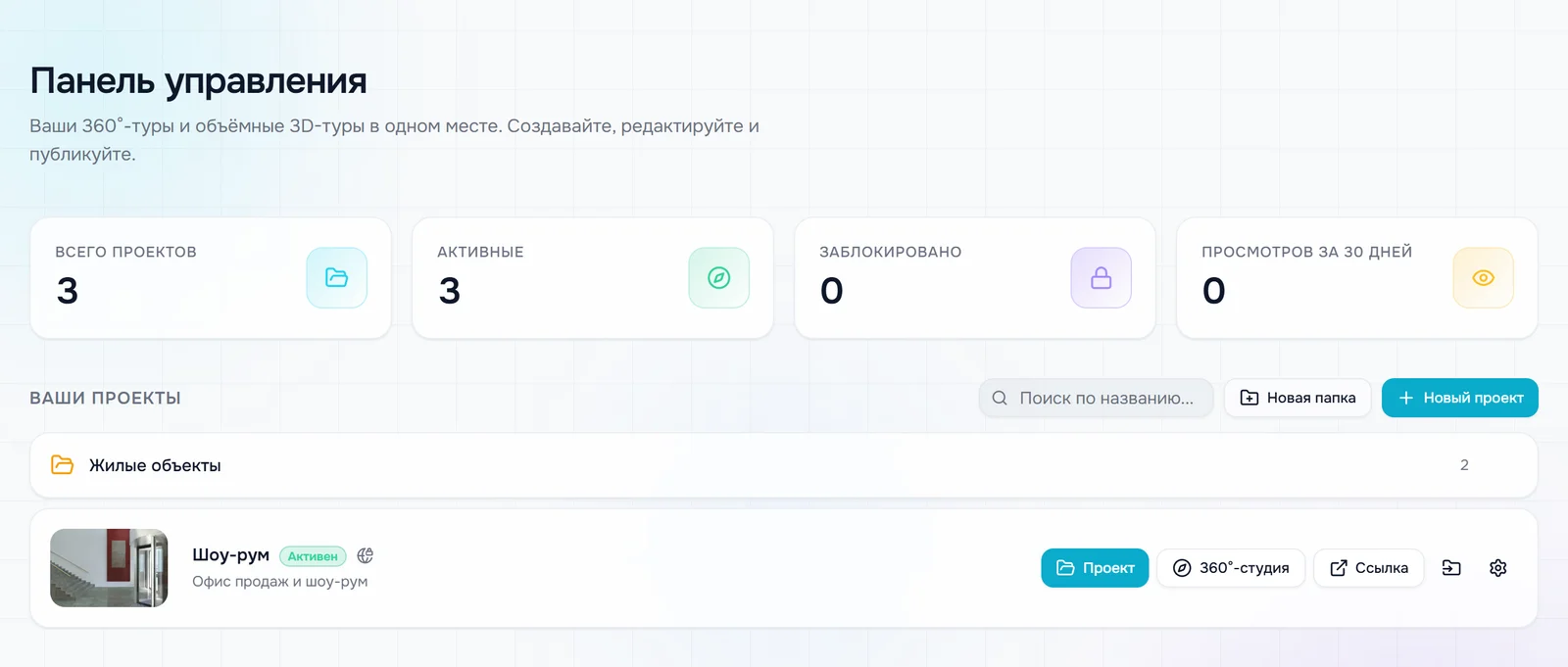The width and height of the screenshot is (1568, 667).
Task: Click the globe icon next to Шоу-рум
Action: (x=366, y=555)
